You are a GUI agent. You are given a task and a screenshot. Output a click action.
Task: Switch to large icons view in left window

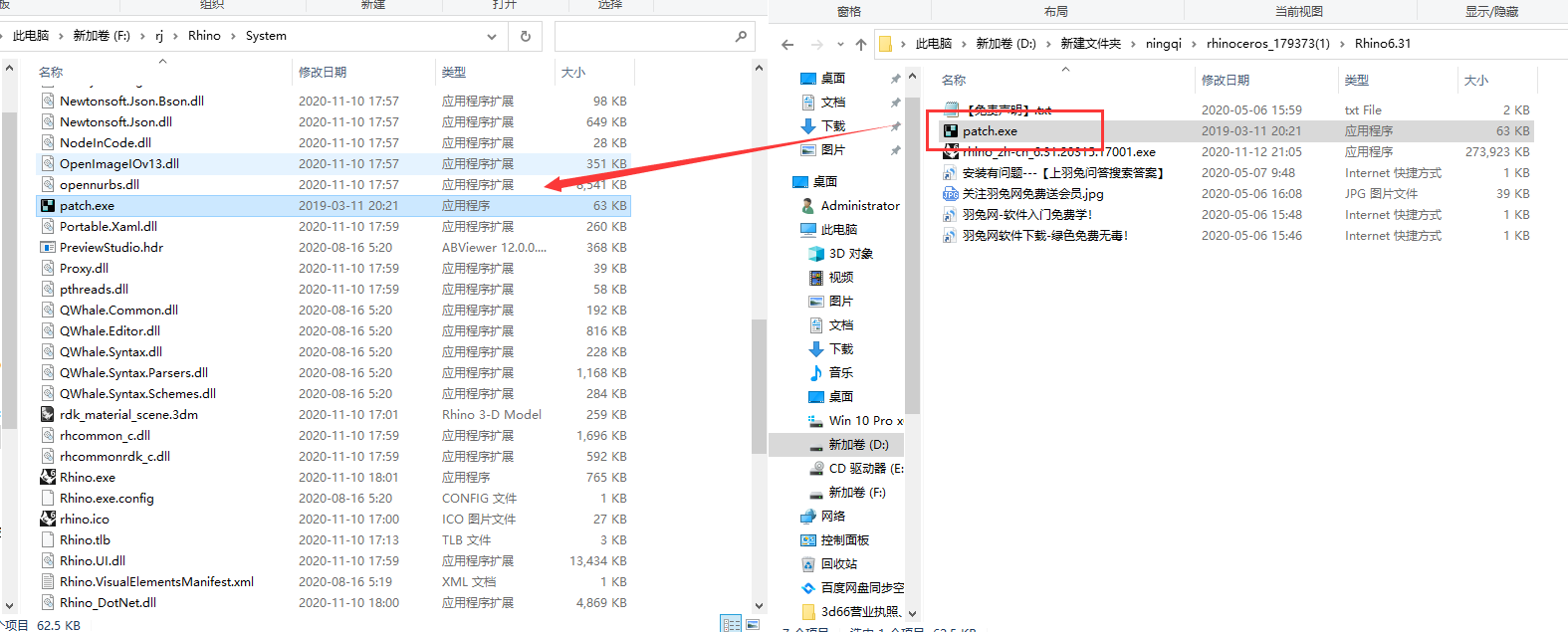pos(754,624)
